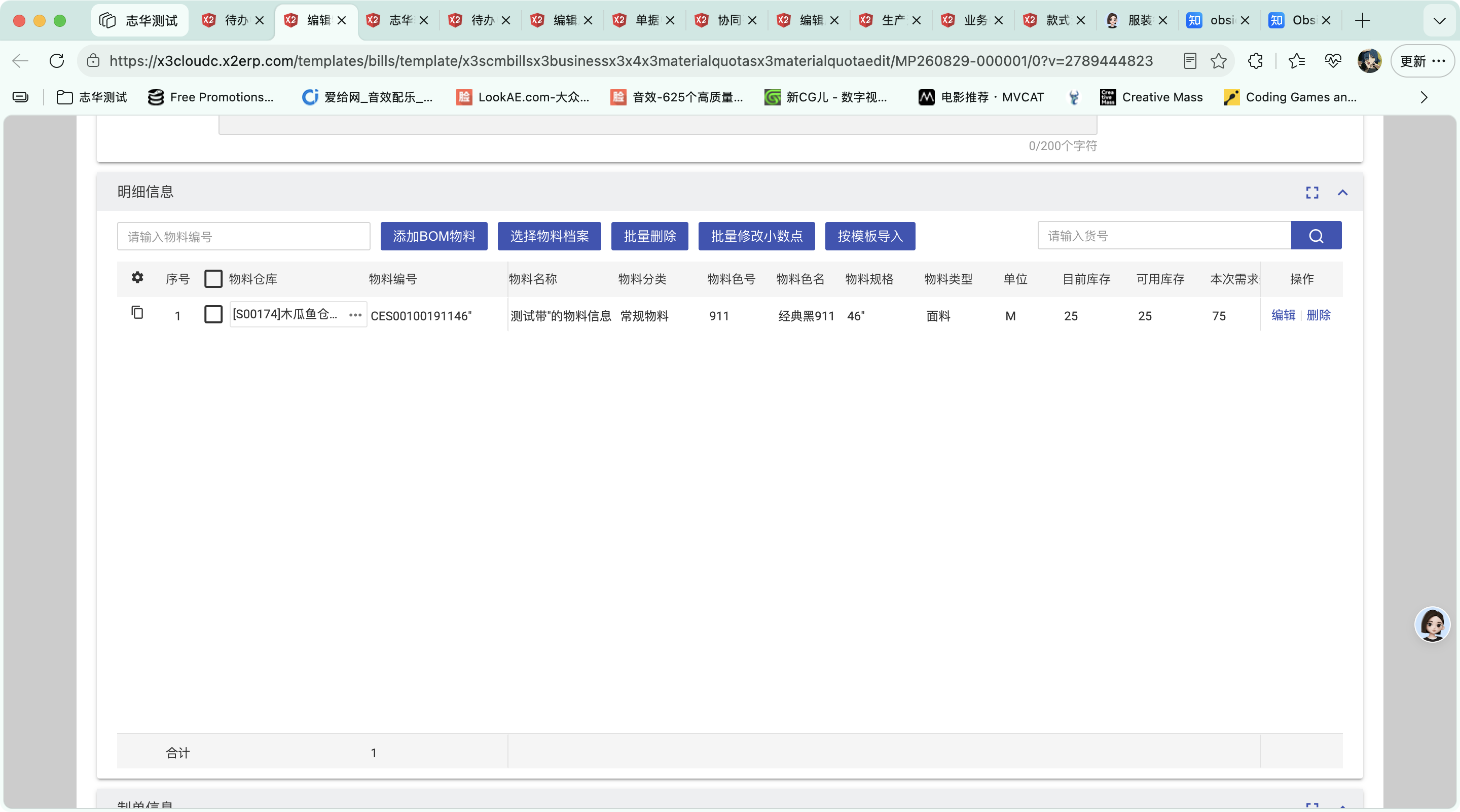Edit row 1 via 编辑 link

(x=1283, y=315)
